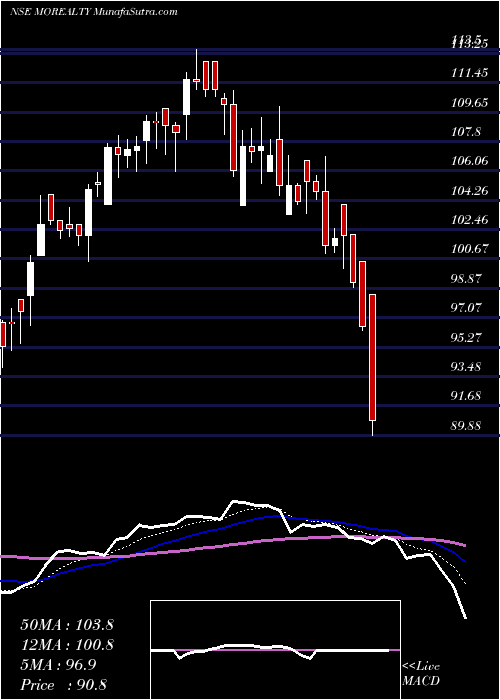Click the 104.26 price axis label

(470, 191)
